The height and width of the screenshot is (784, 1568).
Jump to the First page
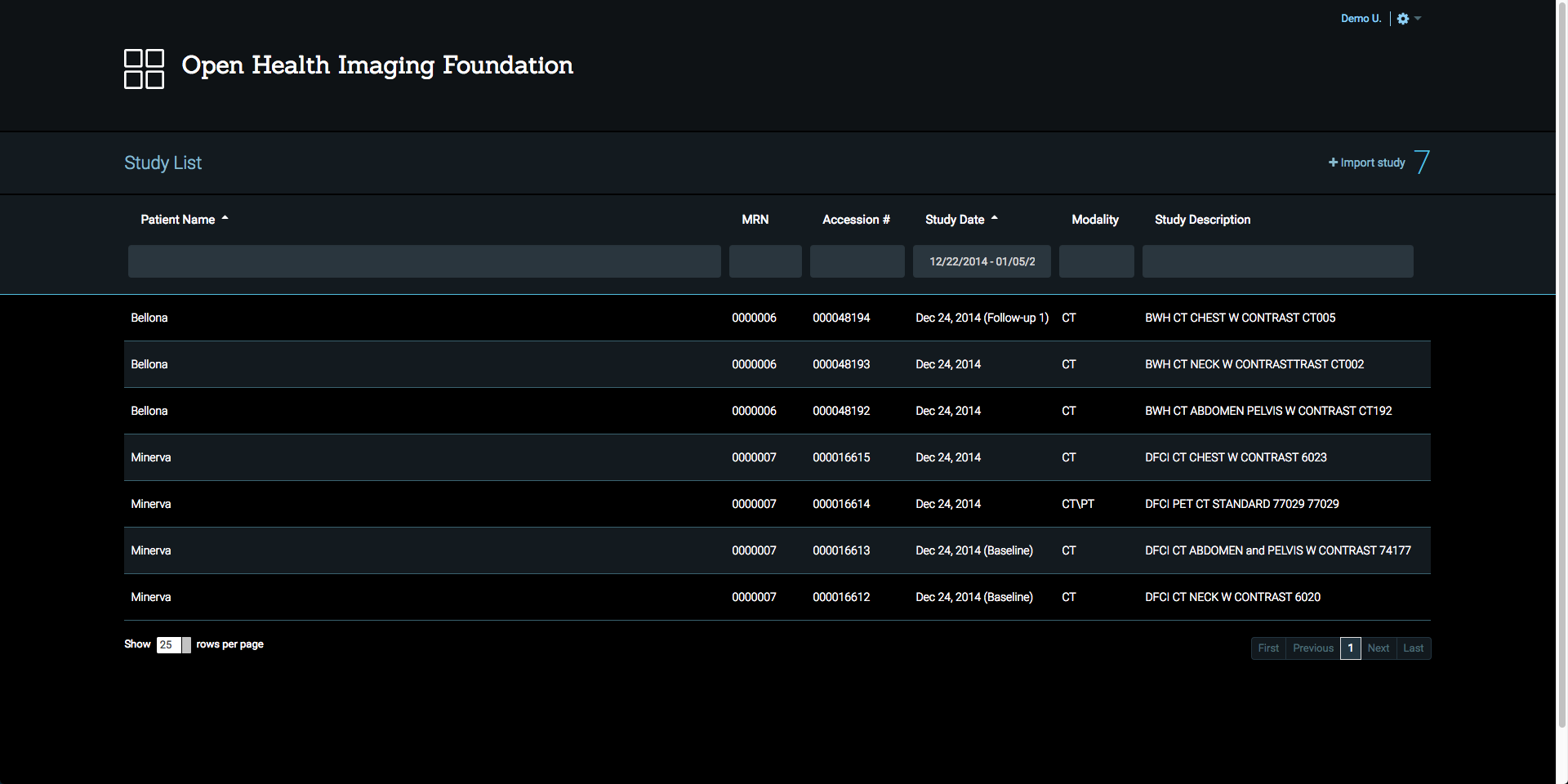click(1268, 648)
